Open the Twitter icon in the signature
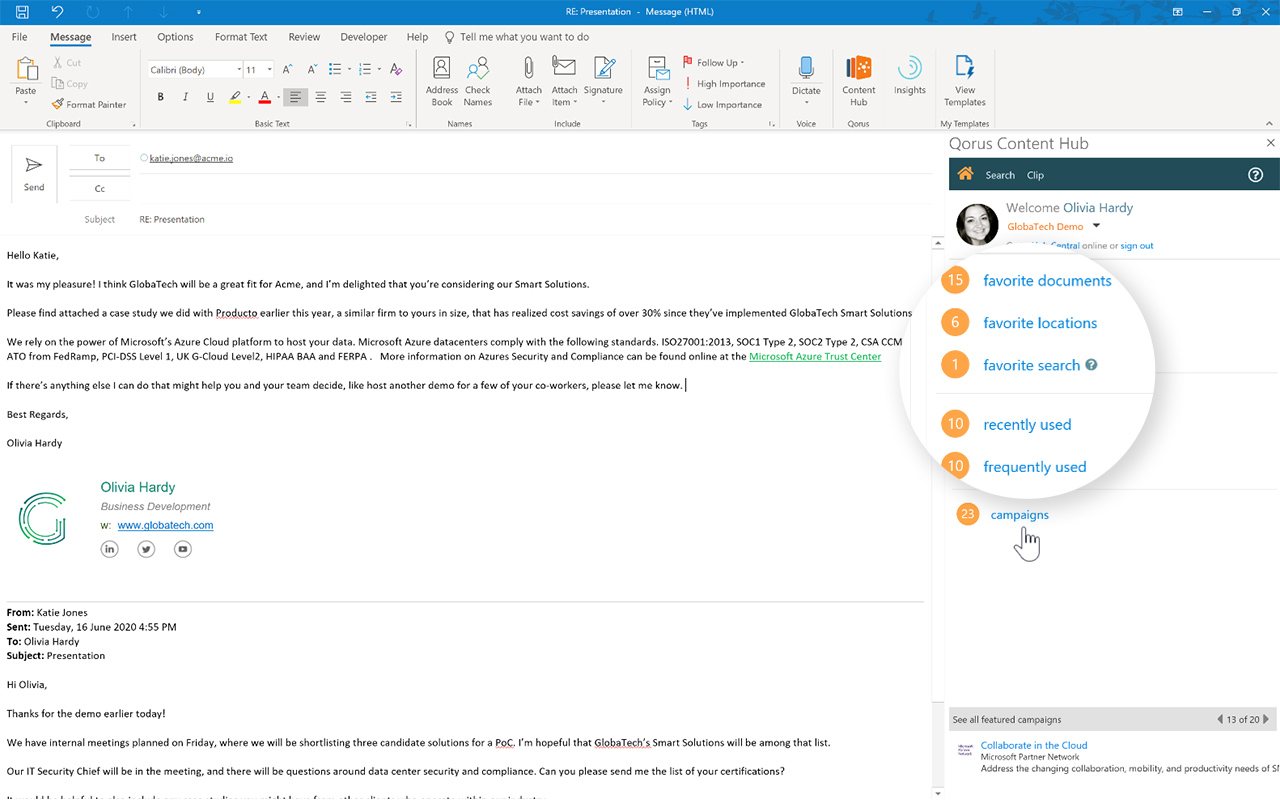 click(146, 549)
